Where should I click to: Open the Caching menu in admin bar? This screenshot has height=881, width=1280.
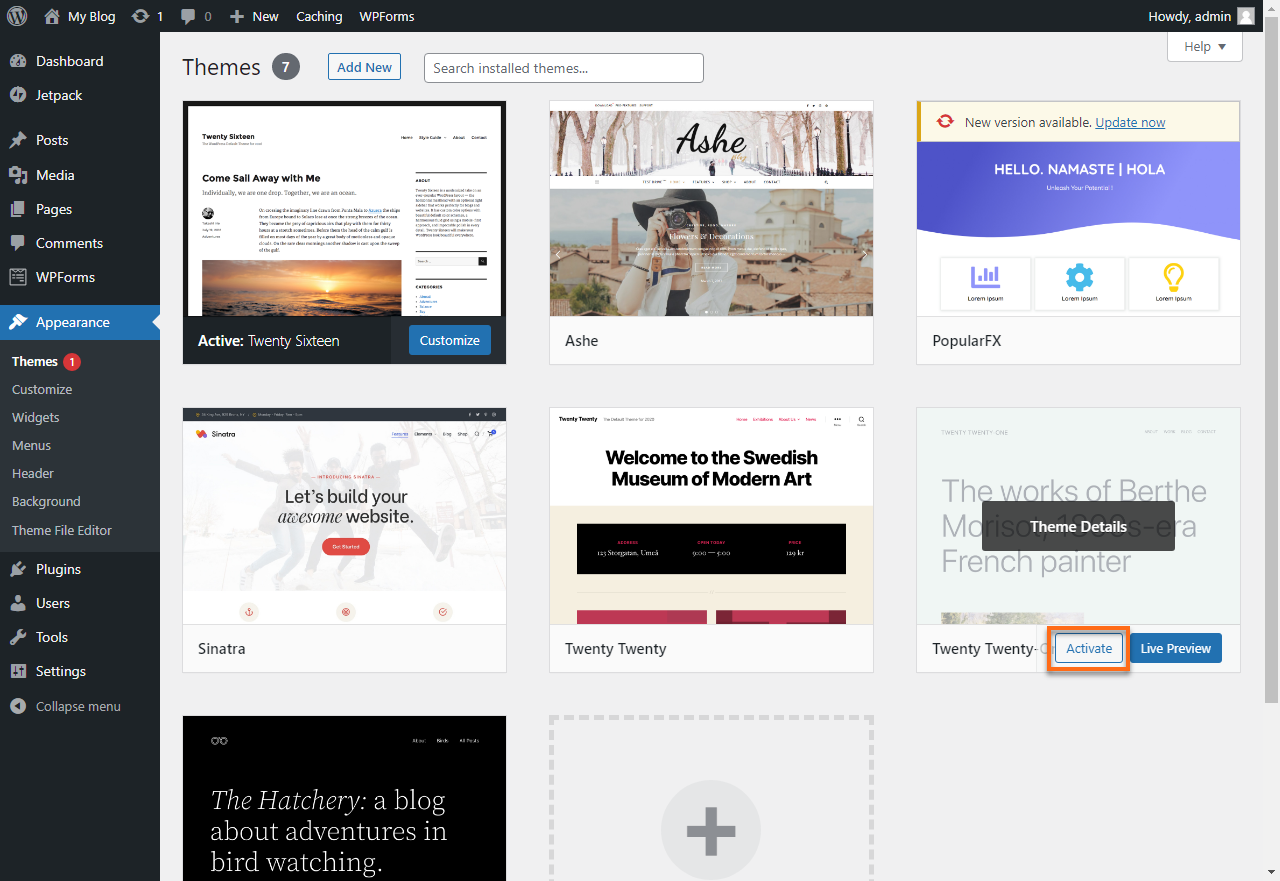(x=319, y=16)
